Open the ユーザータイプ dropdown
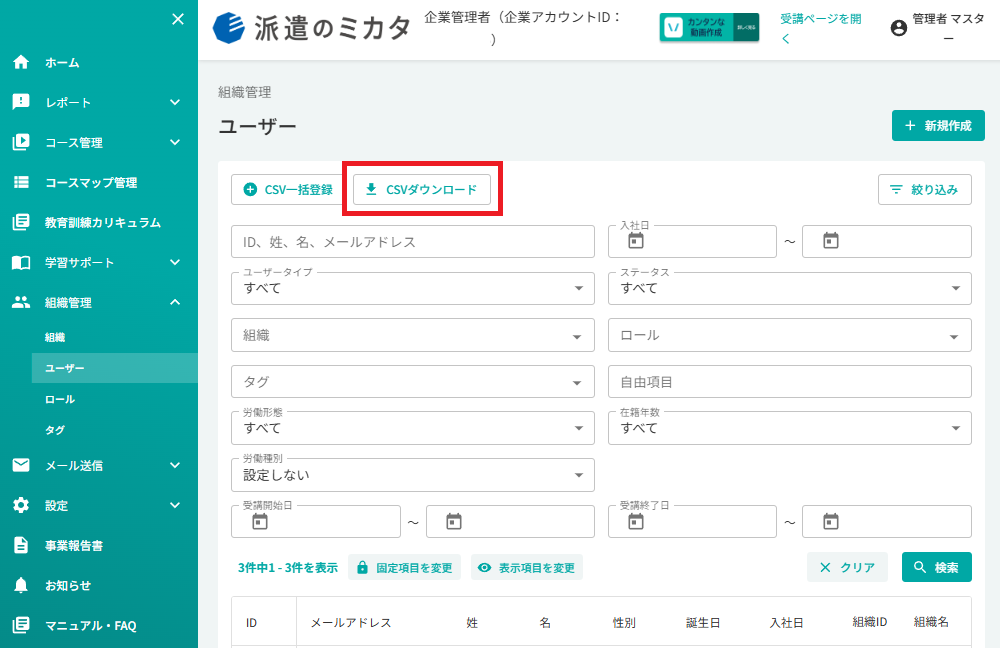The height and width of the screenshot is (648, 1000). click(413, 288)
